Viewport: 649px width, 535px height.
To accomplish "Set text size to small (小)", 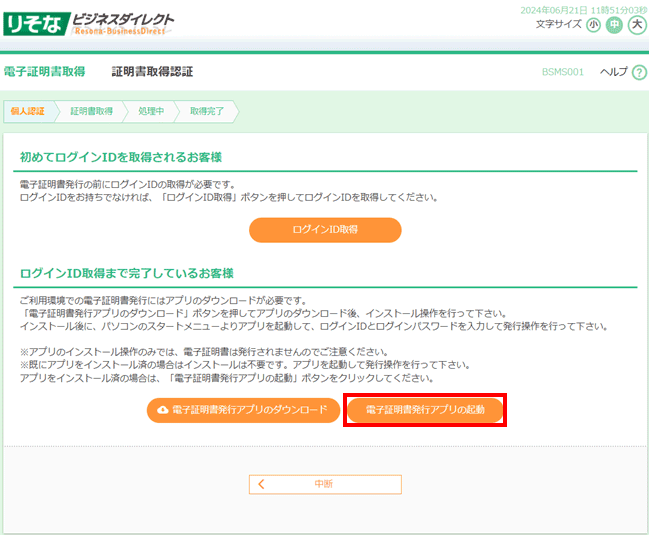I will pos(594,25).
